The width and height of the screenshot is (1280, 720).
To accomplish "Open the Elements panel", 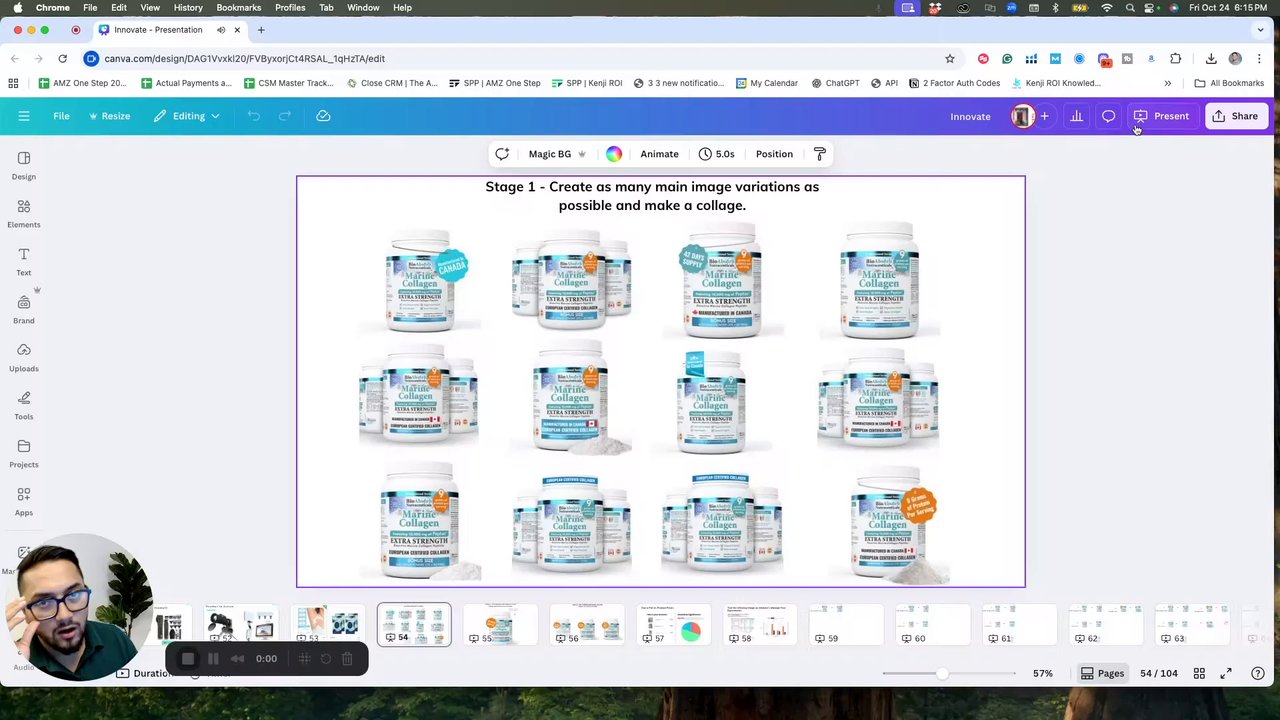I will (x=23, y=213).
